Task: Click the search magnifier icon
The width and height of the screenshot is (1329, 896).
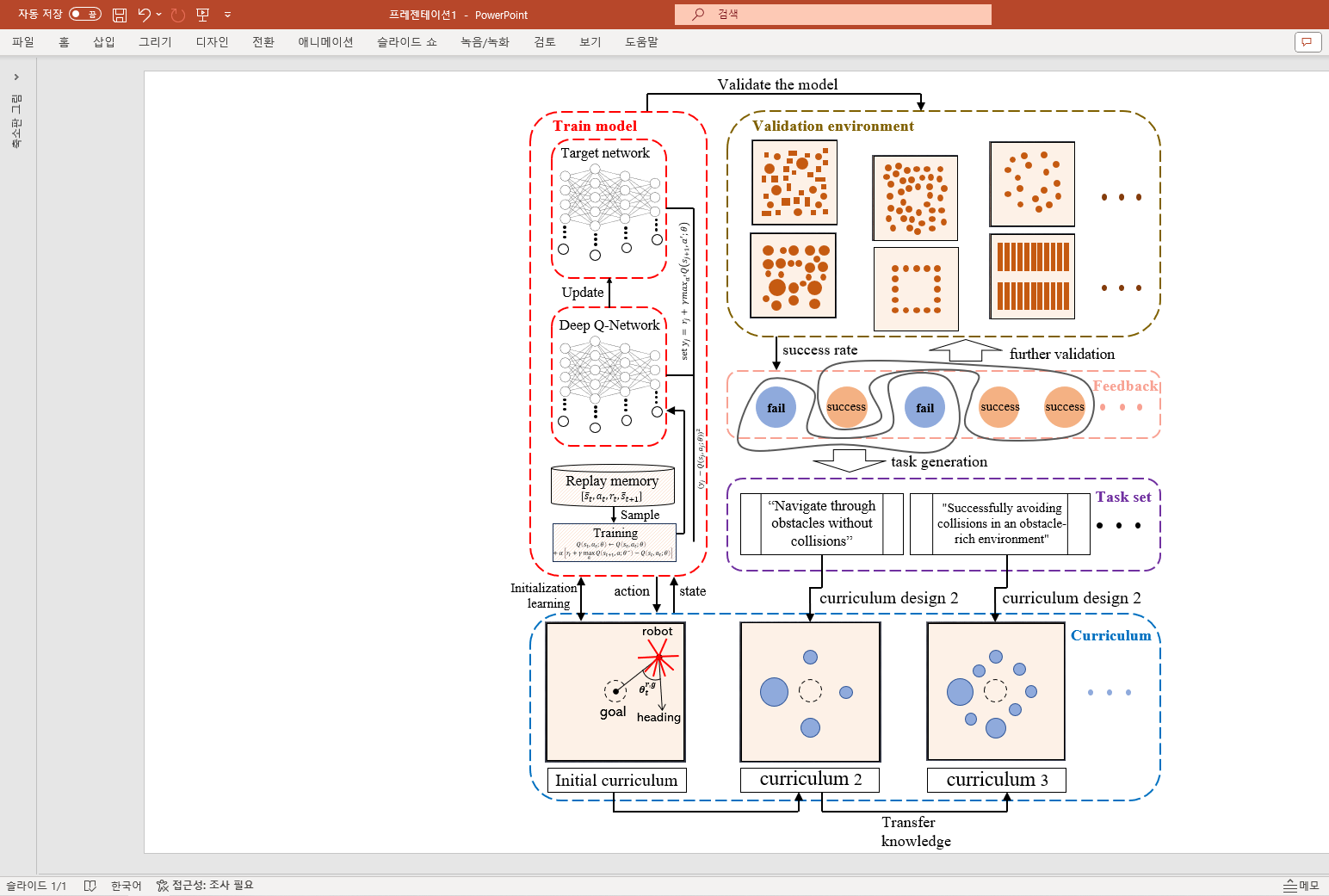Action: [x=698, y=15]
